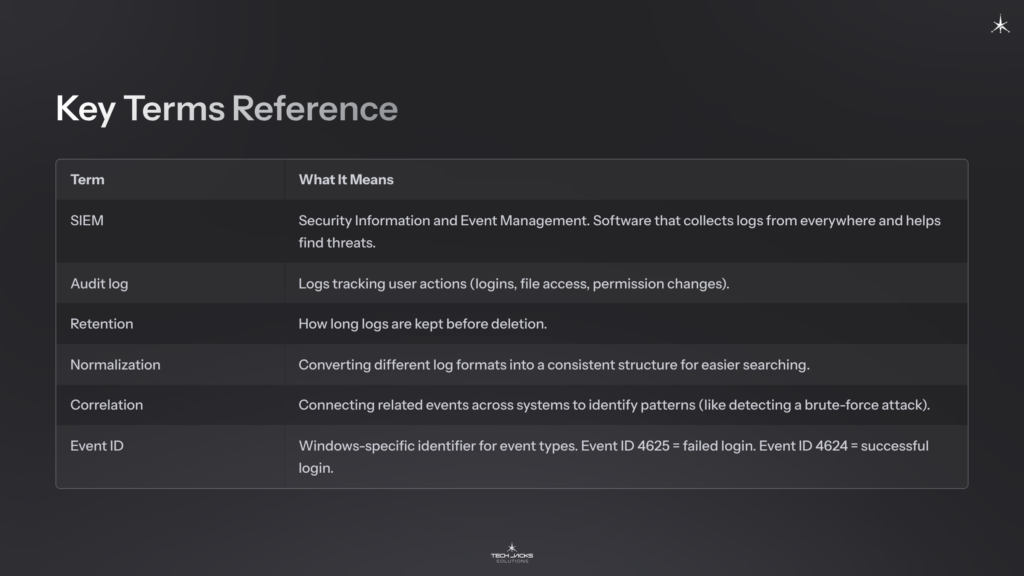Click the star icon top right
Image resolution: width=1024 pixels, height=576 pixels.
(999, 25)
